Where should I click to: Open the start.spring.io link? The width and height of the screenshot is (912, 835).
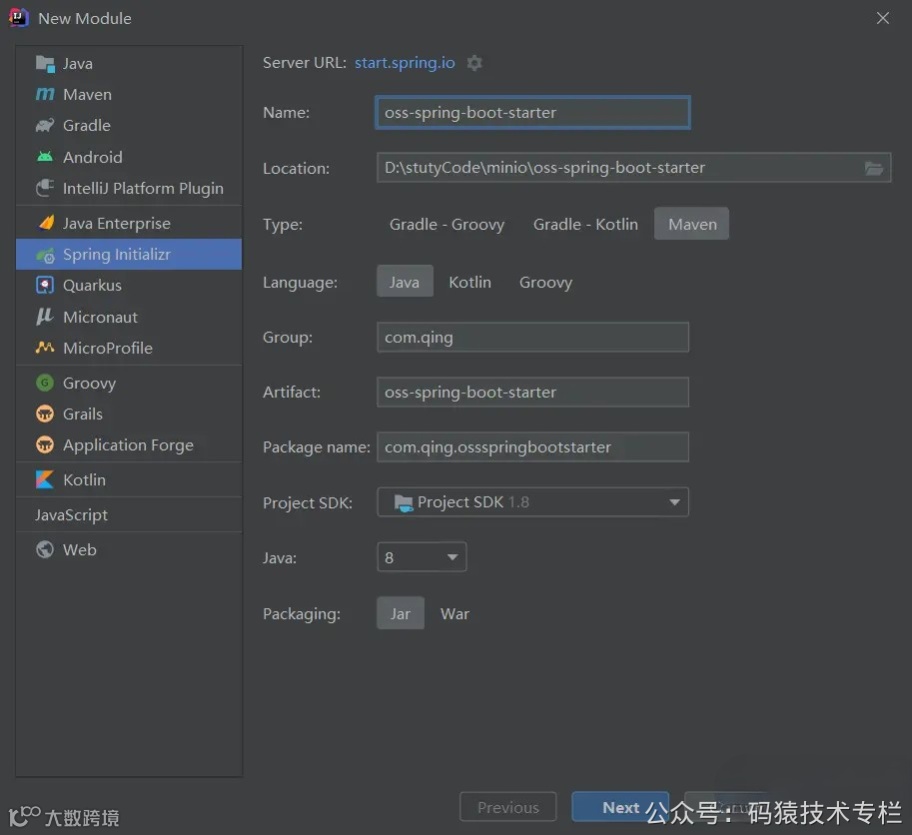405,62
